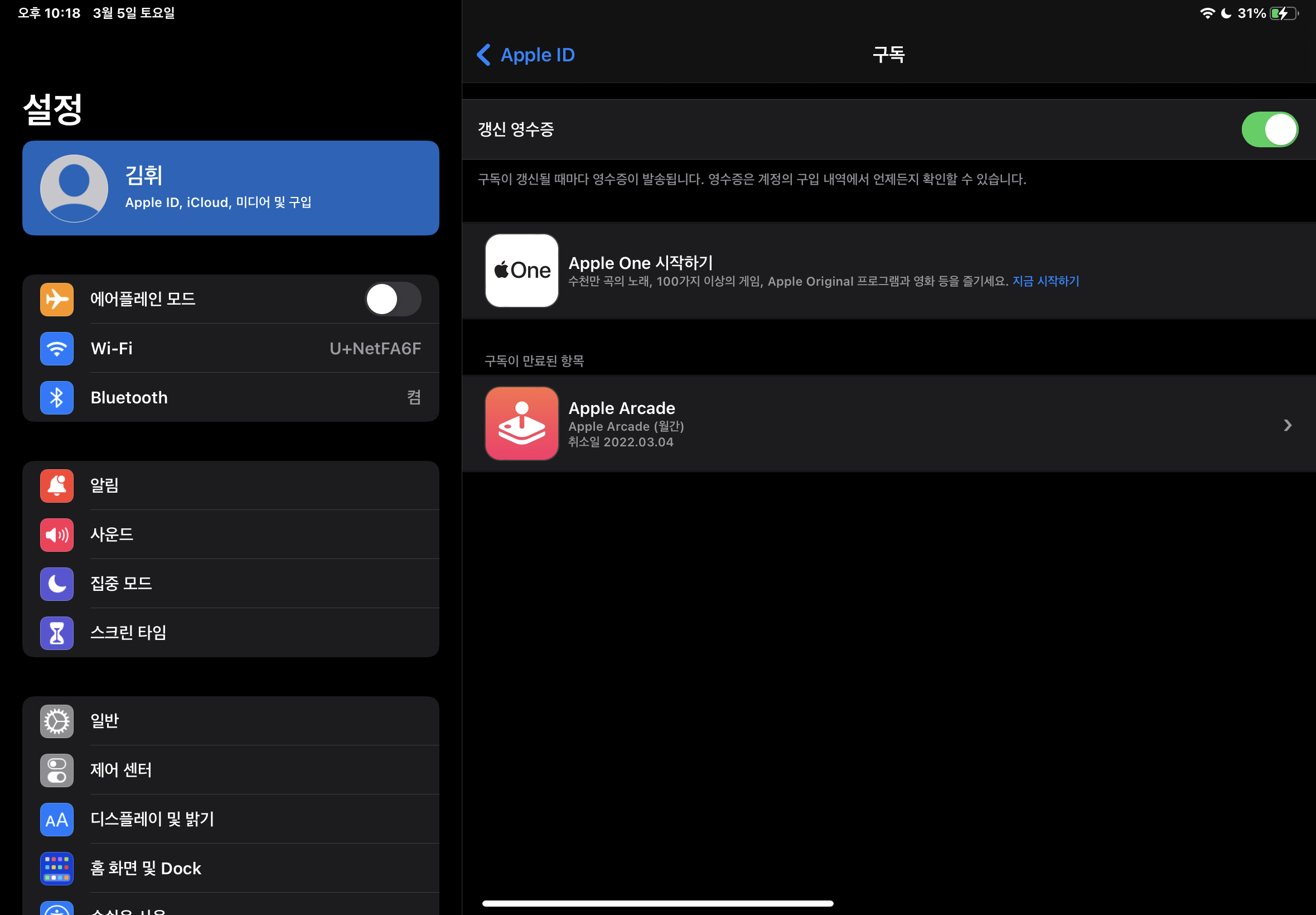Expand Apple Arcade subscription chevron
The height and width of the screenshot is (915, 1316).
(x=1287, y=425)
